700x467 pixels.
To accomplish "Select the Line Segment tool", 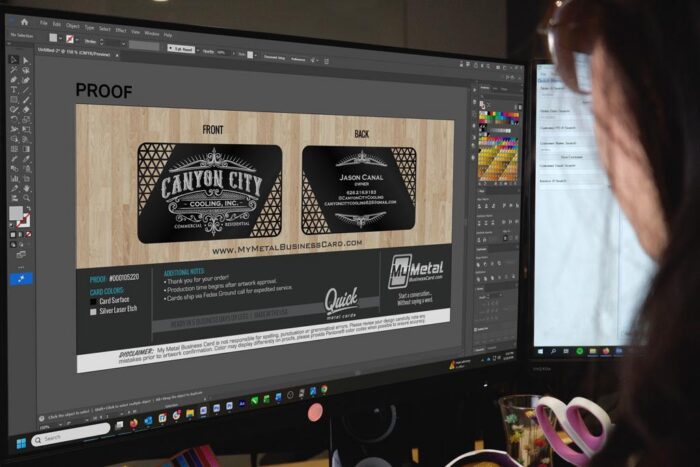I will click(26, 90).
